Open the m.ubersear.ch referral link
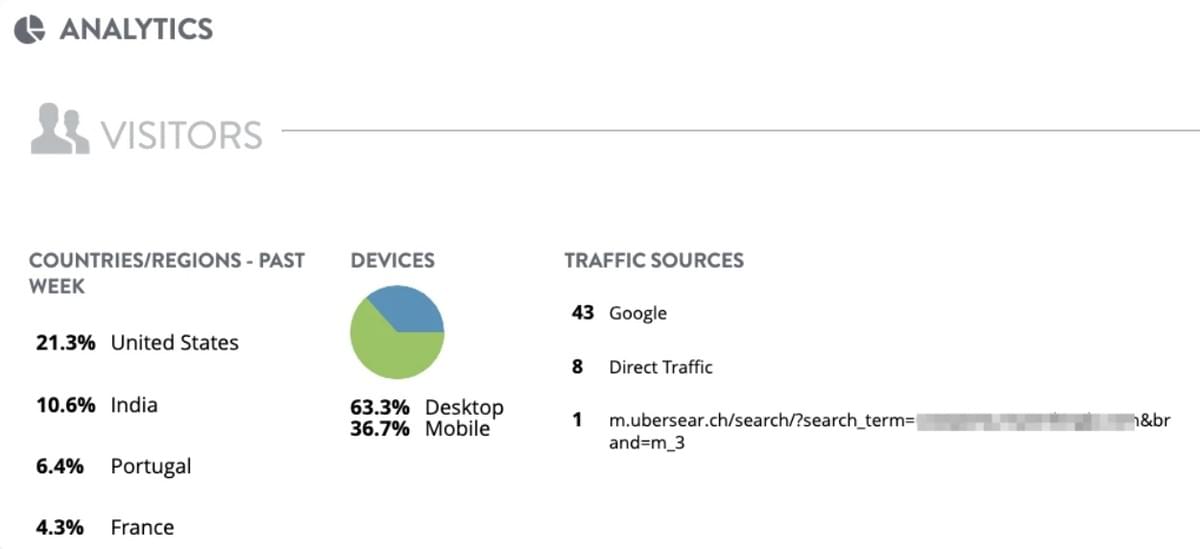Image resolution: width=1200 pixels, height=549 pixels. point(760,421)
